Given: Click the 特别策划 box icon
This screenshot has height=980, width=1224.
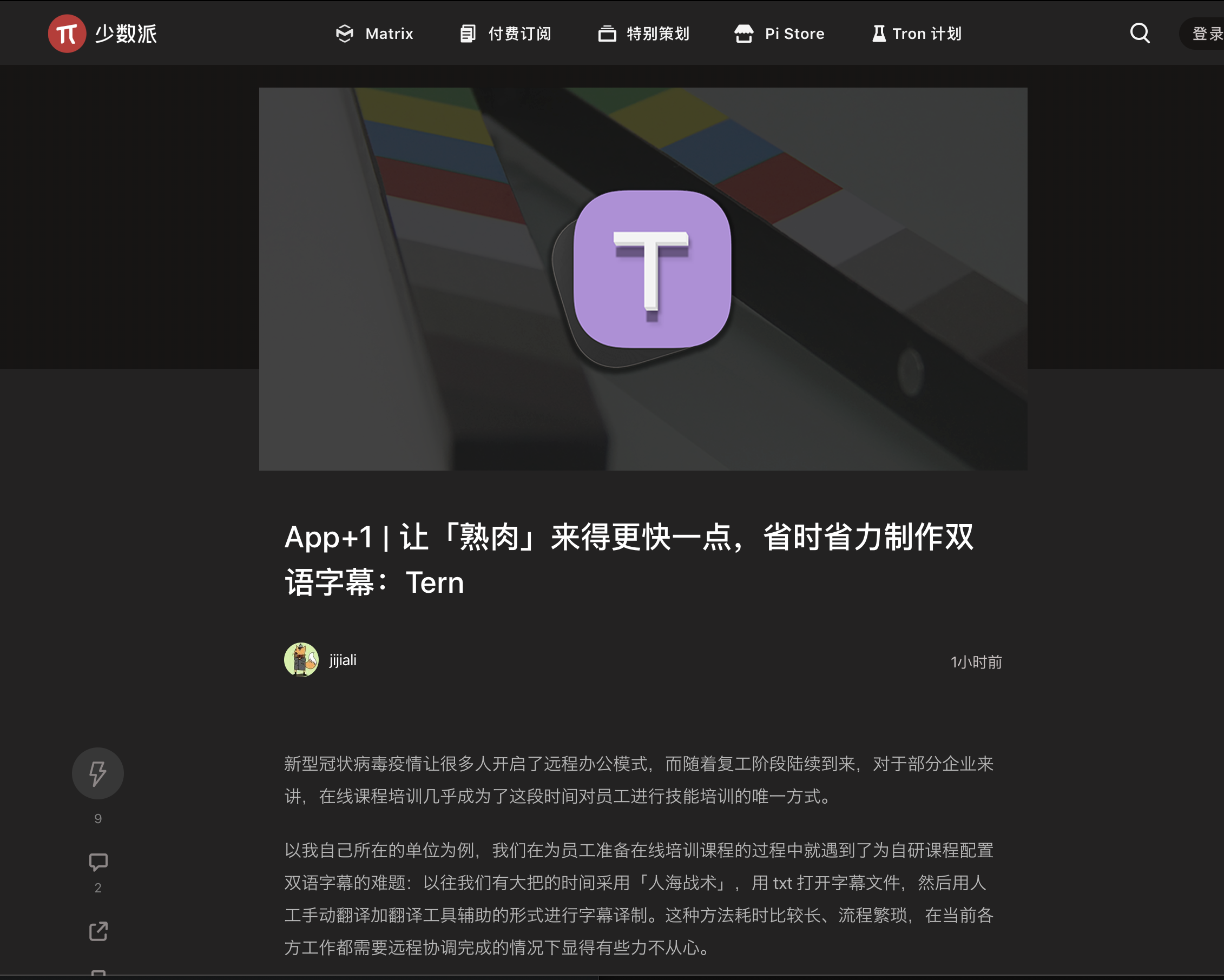Looking at the screenshot, I should (607, 34).
